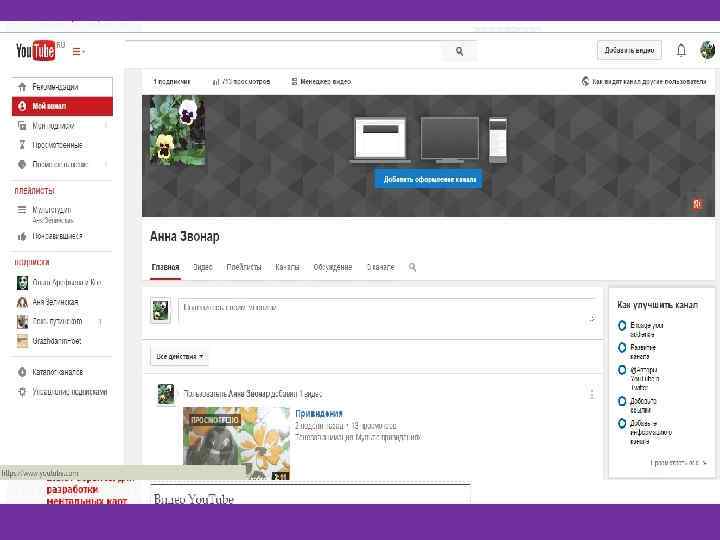Tick the first checklist circle under Как улучшить канал
This screenshot has width=720, height=540.
[x=622, y=325]
